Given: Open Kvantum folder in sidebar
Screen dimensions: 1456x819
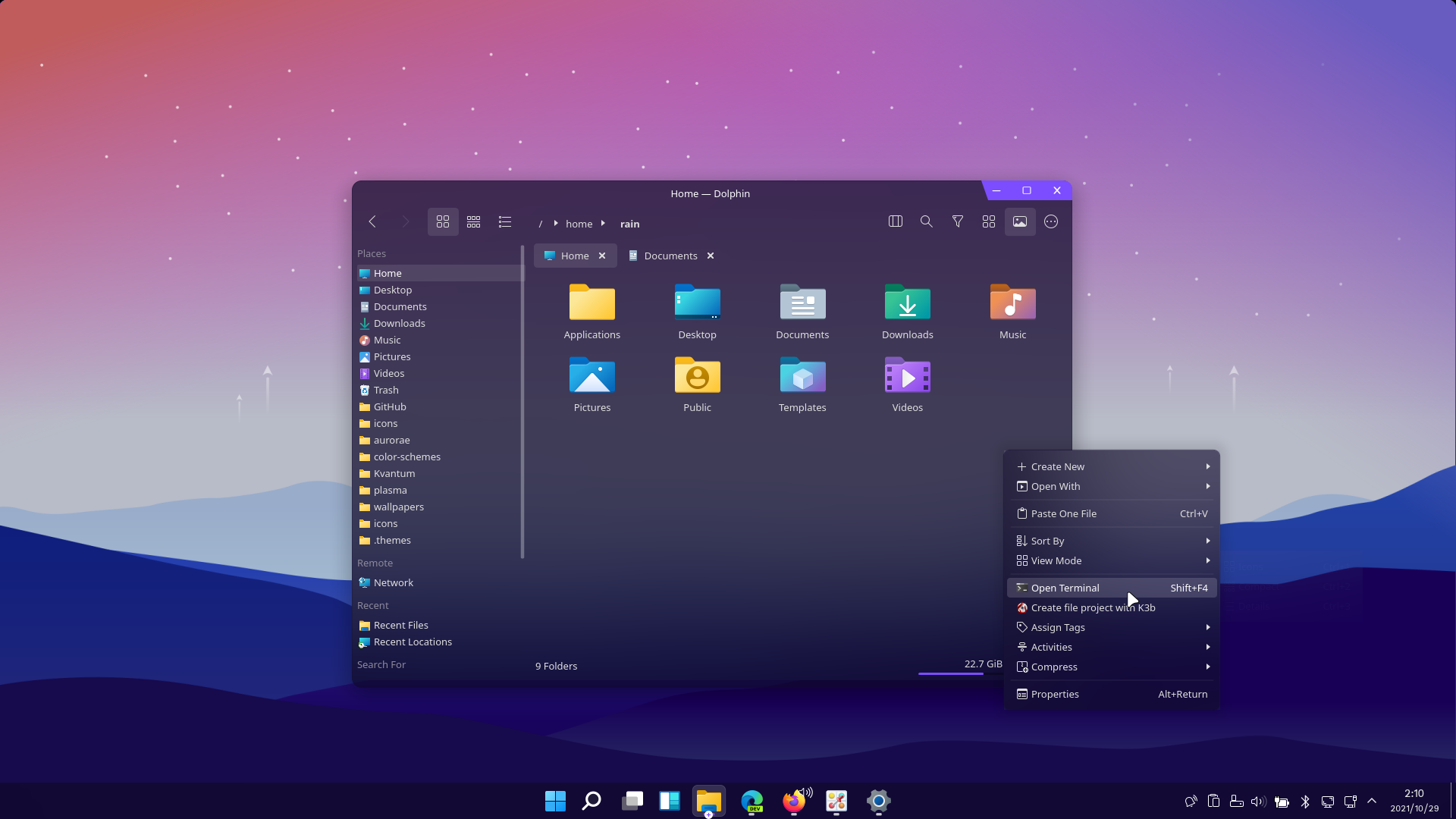Looking at the screenshot, I should pos(438,473).
